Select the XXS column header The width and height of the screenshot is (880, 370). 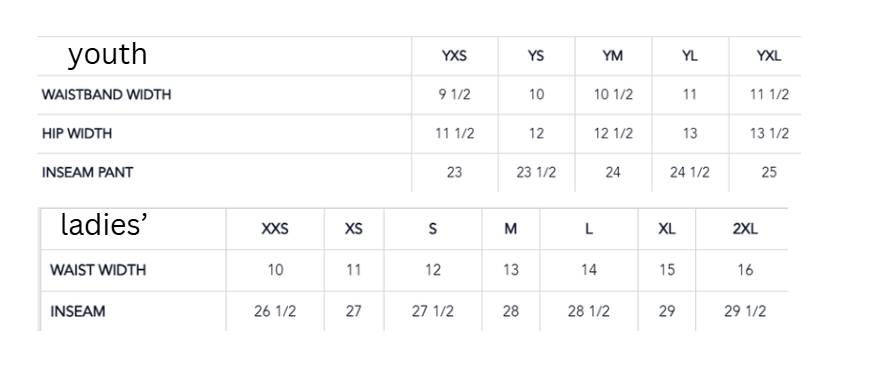pyautogui.click(x=275, y=229)
